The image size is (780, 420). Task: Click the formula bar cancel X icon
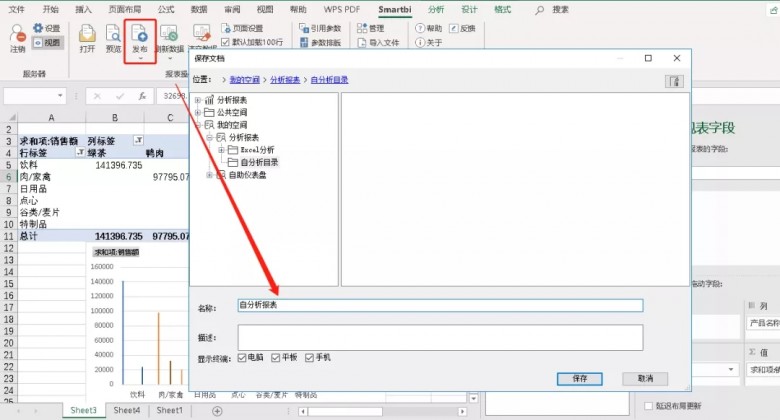click(97, 96)
